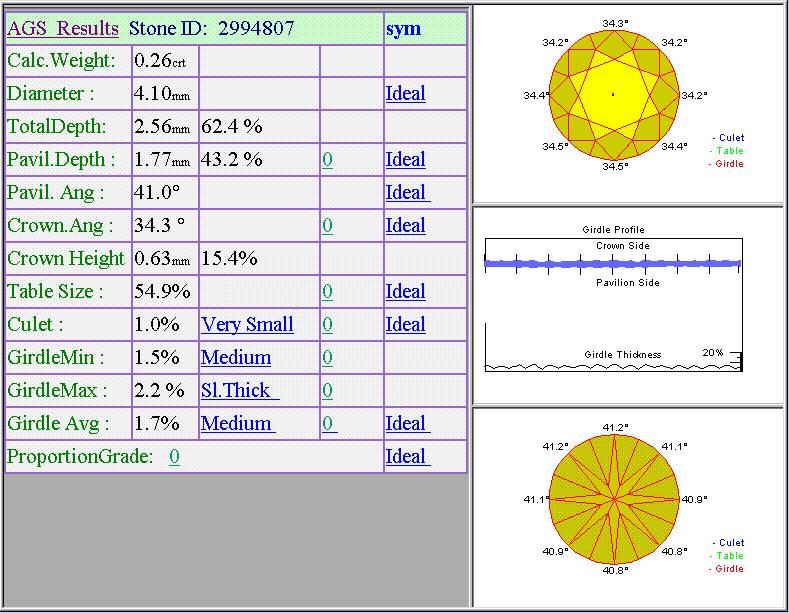Select the Medium link in Girdle Avg row
The image size is (789, 613).
tap(237, 424)
